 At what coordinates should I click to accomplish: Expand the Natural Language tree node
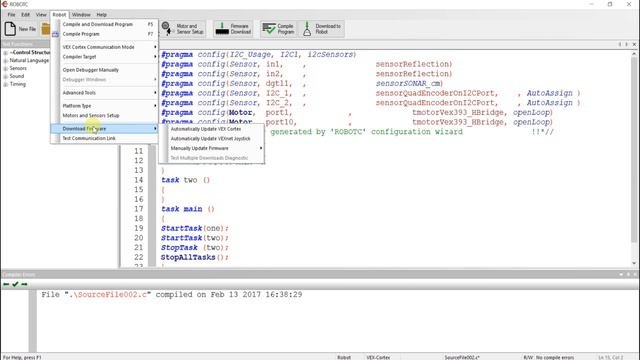click(5, 61)
